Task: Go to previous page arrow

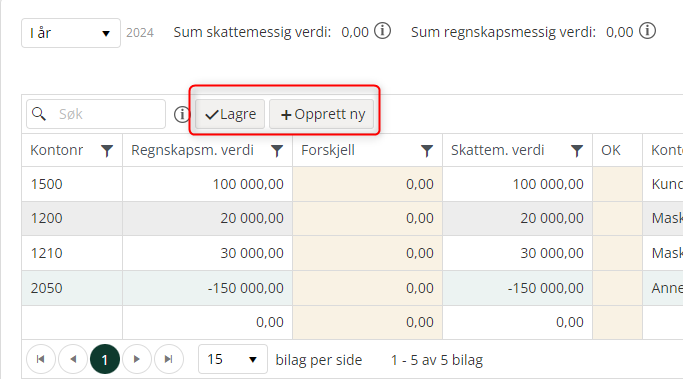Action: coord(73,359)
